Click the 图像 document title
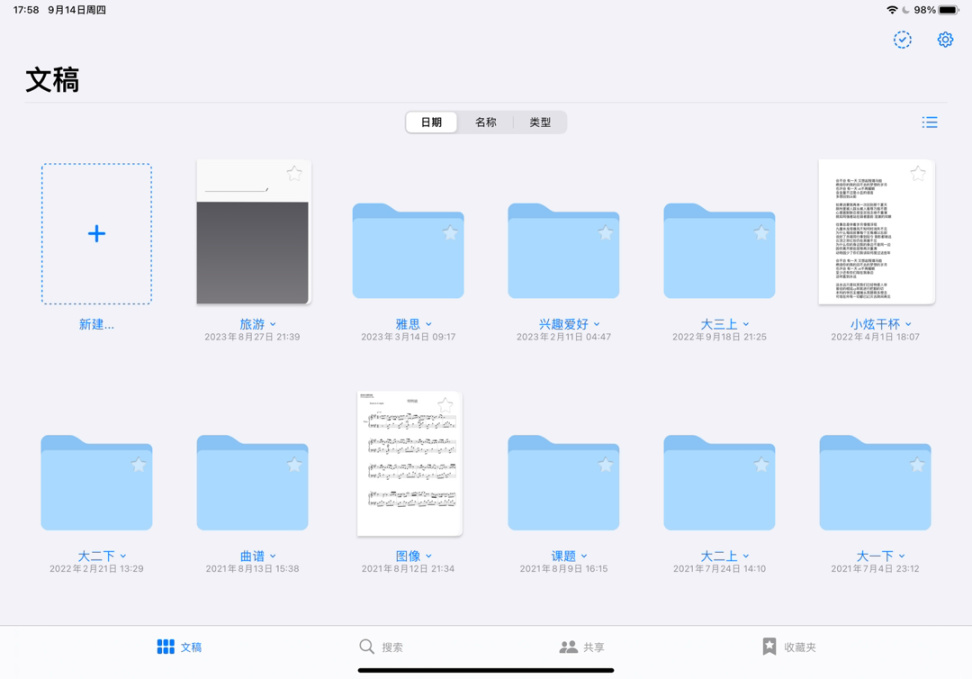 [408, 556]
